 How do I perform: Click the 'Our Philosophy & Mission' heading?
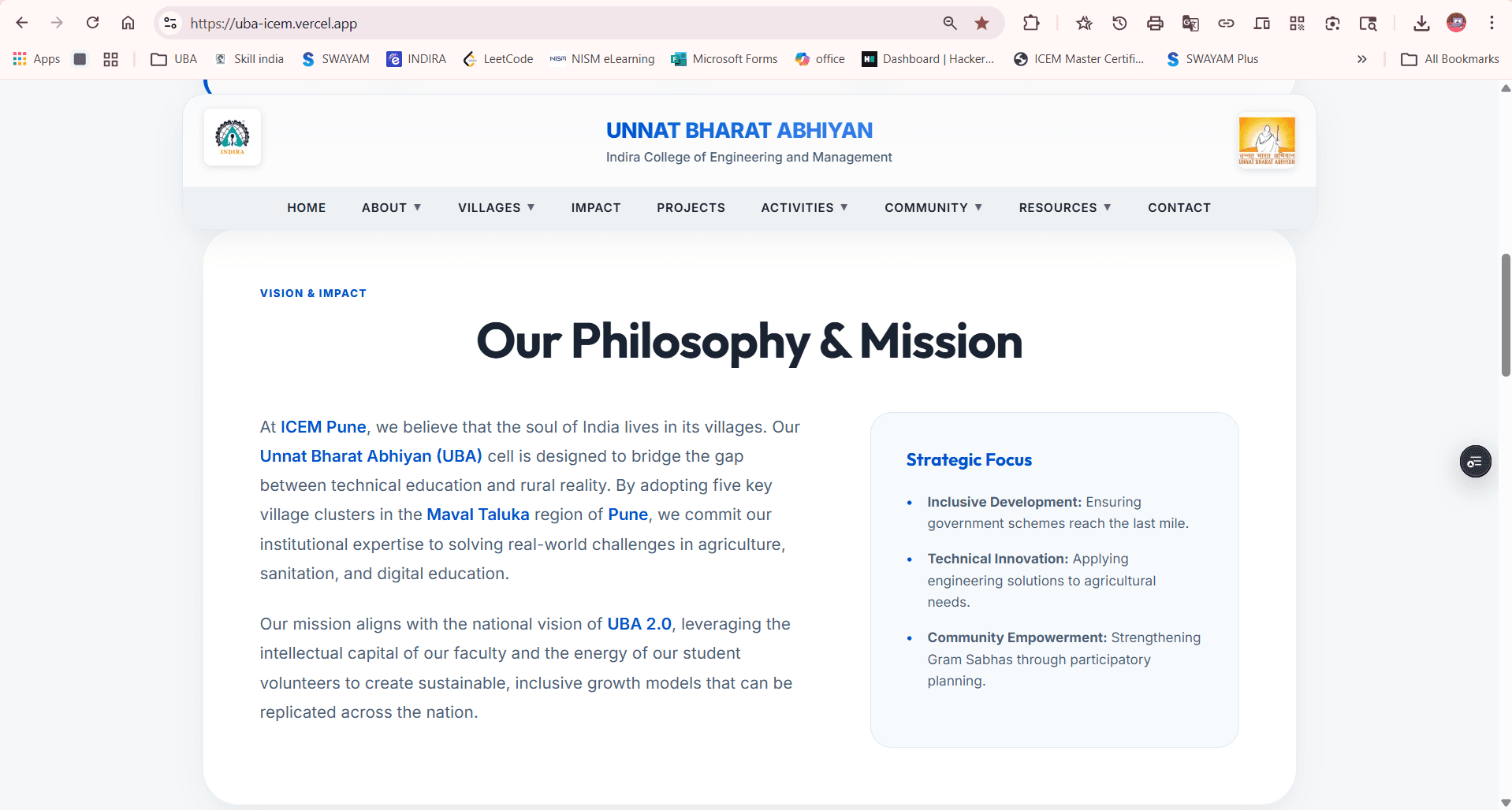click(x=749, y=341)
